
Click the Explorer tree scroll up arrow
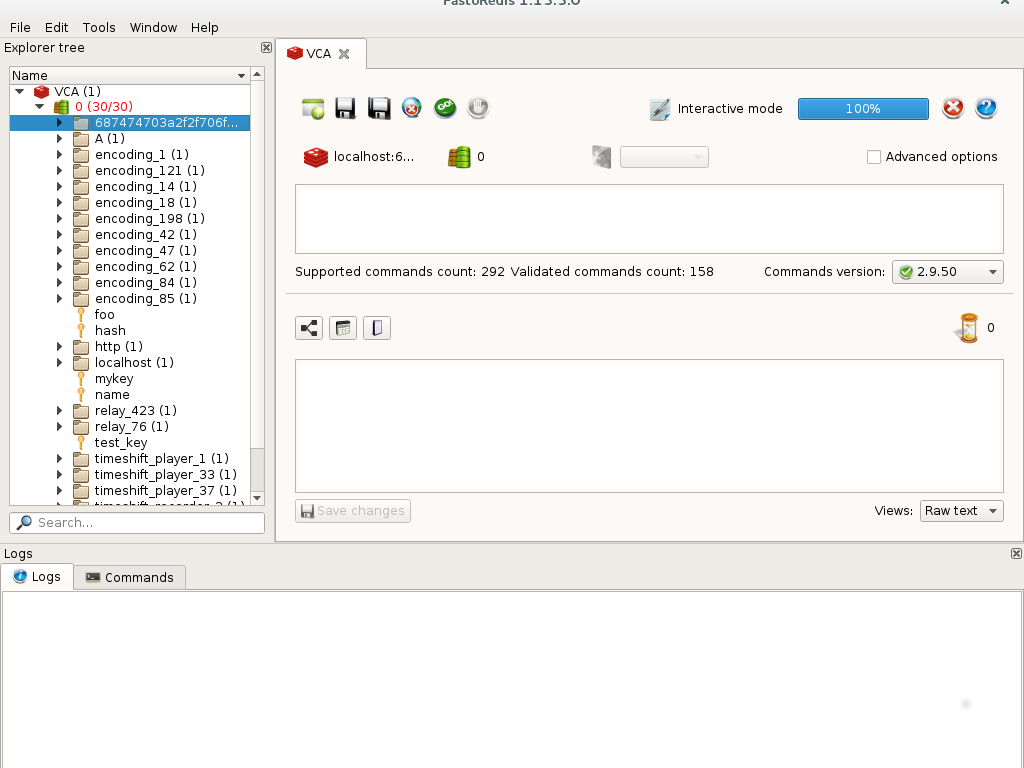257,74
